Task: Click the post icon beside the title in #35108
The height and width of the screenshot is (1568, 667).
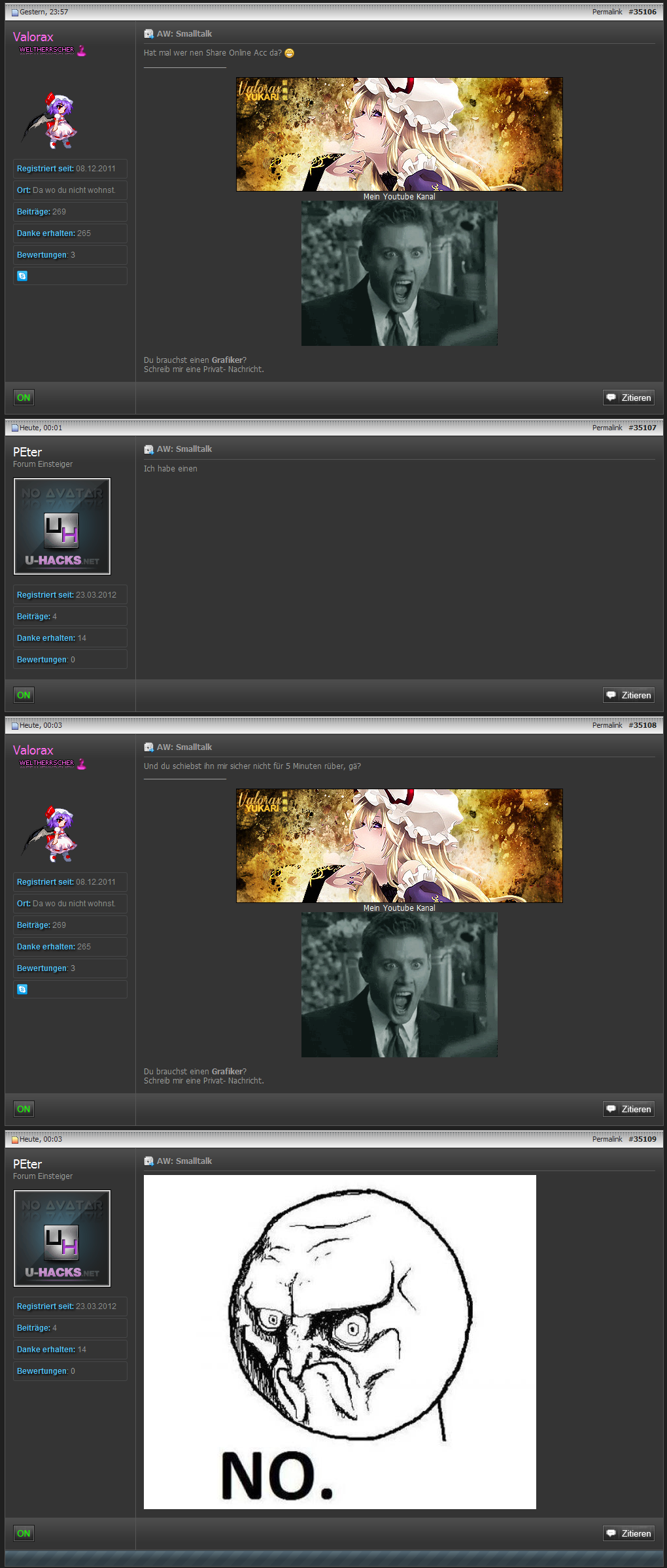Action: point(148,747)
